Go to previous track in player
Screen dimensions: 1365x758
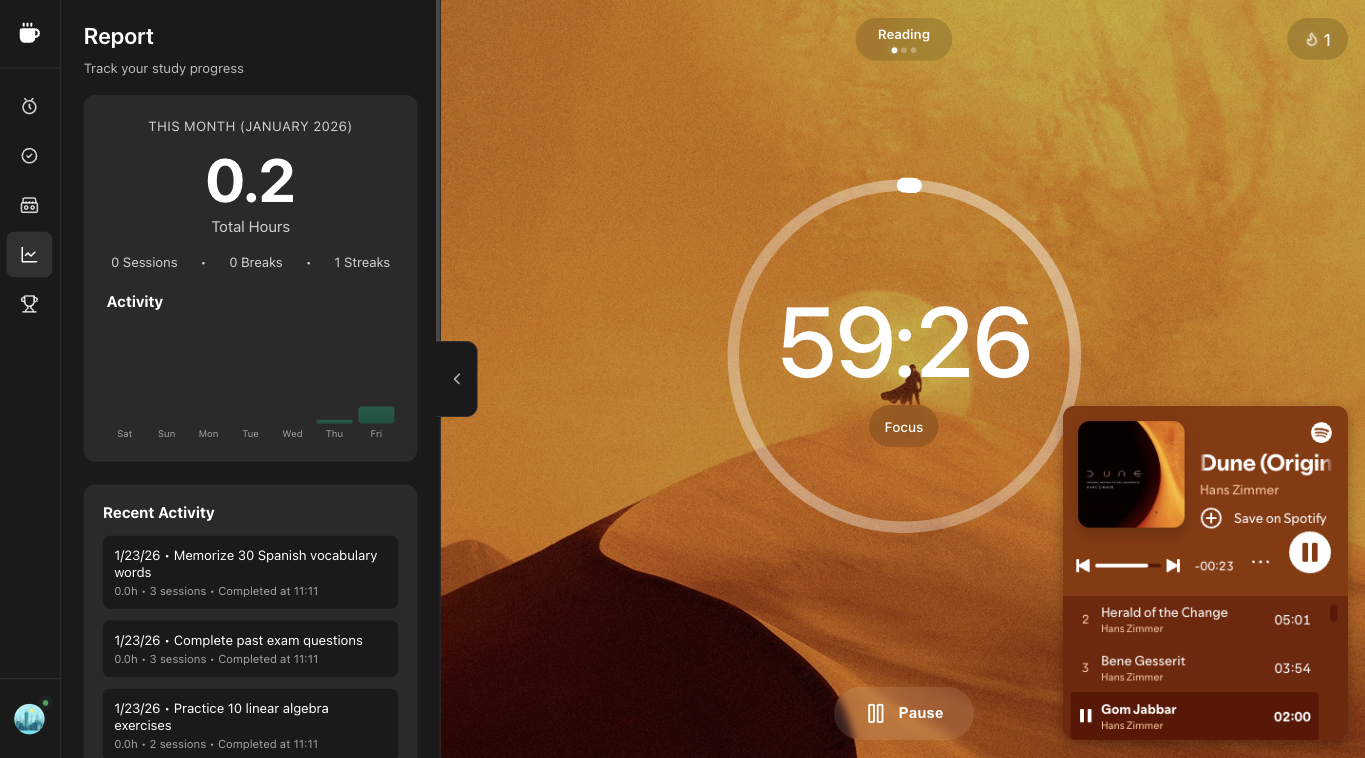1082,566
